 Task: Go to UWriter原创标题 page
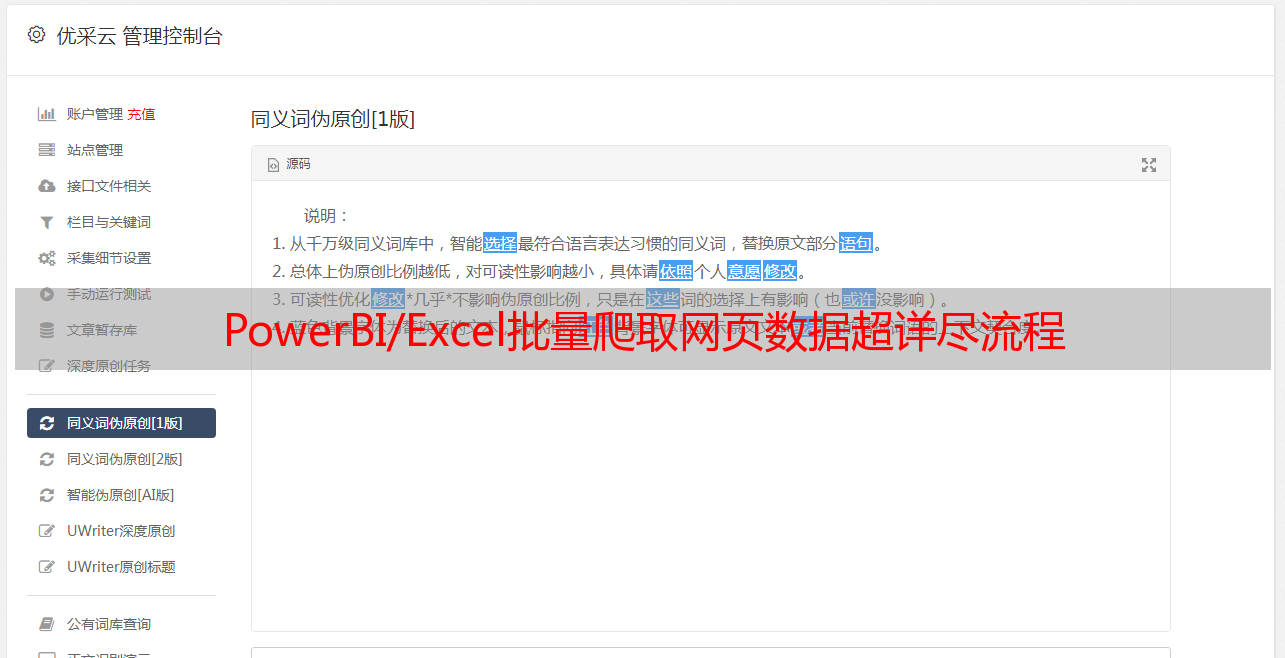[x=121, y=567]
